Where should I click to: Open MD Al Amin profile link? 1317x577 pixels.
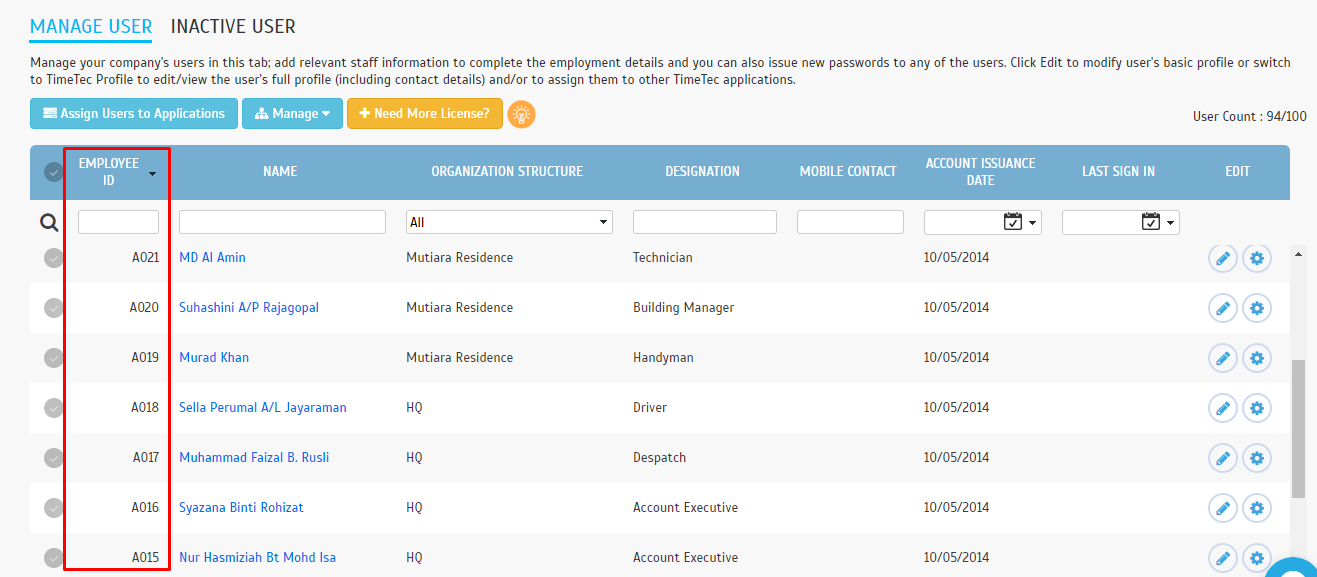[x=212, y=258]
